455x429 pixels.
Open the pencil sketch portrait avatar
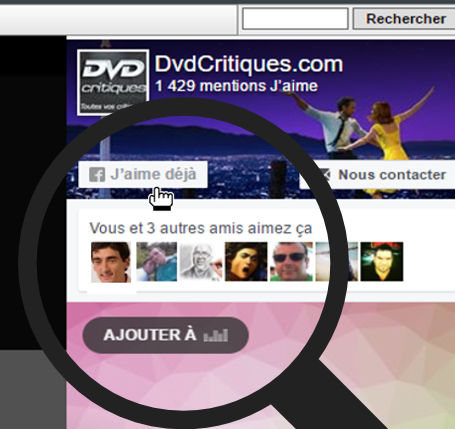(x=201, y=262)
